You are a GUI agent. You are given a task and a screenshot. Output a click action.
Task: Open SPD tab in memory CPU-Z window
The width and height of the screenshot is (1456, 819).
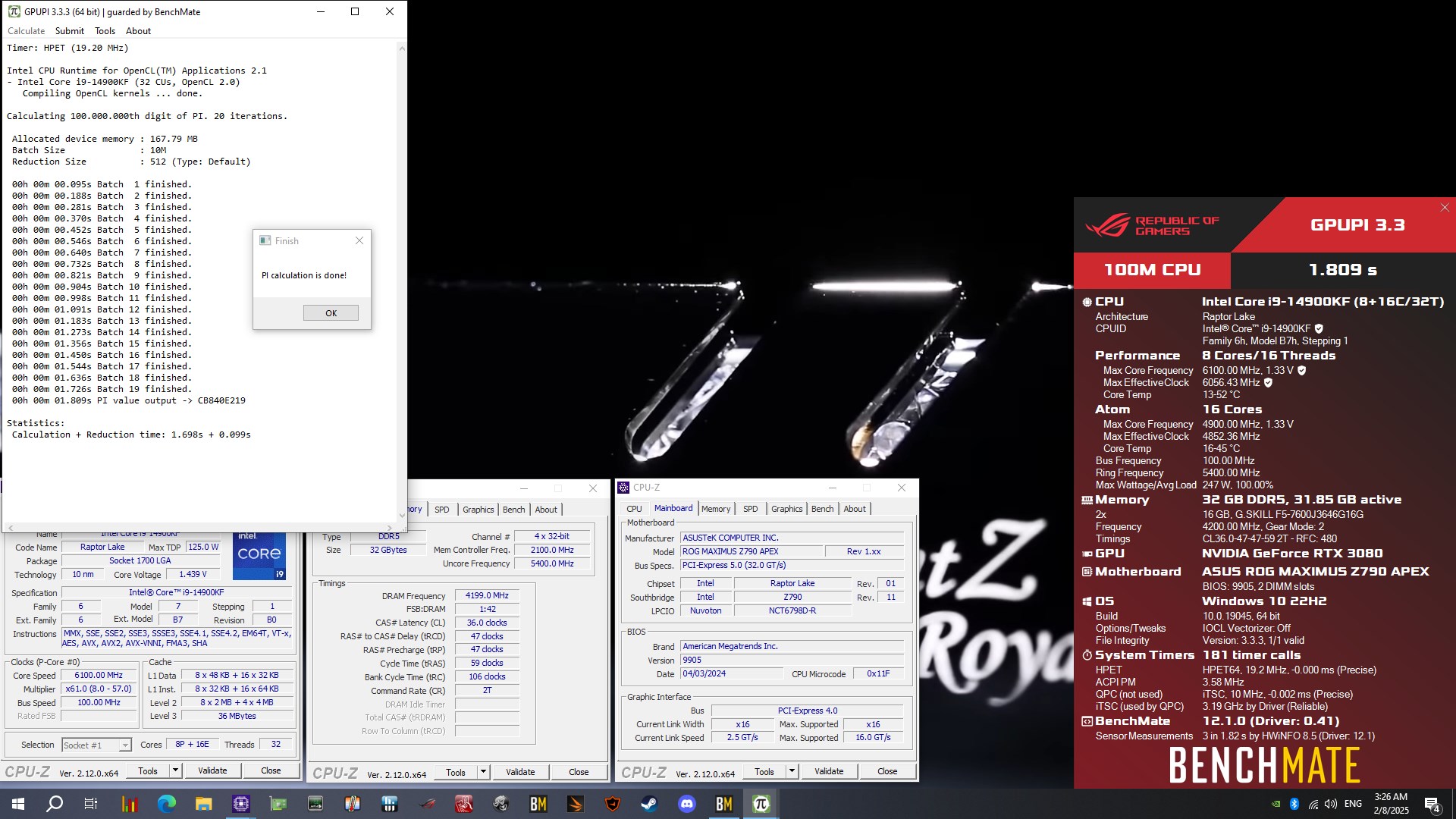pos(441,510)
